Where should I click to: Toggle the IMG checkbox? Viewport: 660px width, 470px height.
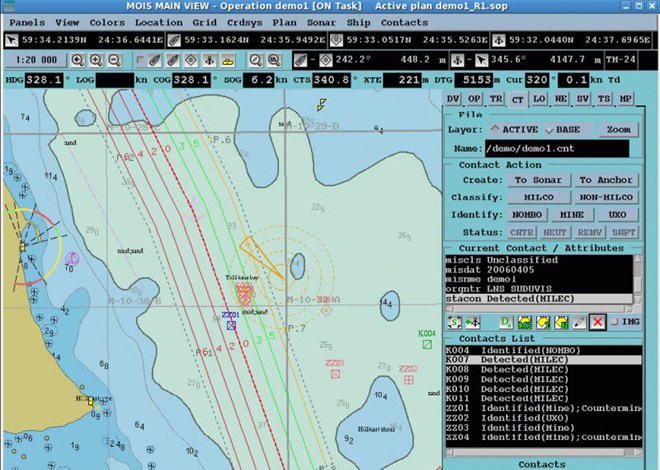[x=615, y=322]
